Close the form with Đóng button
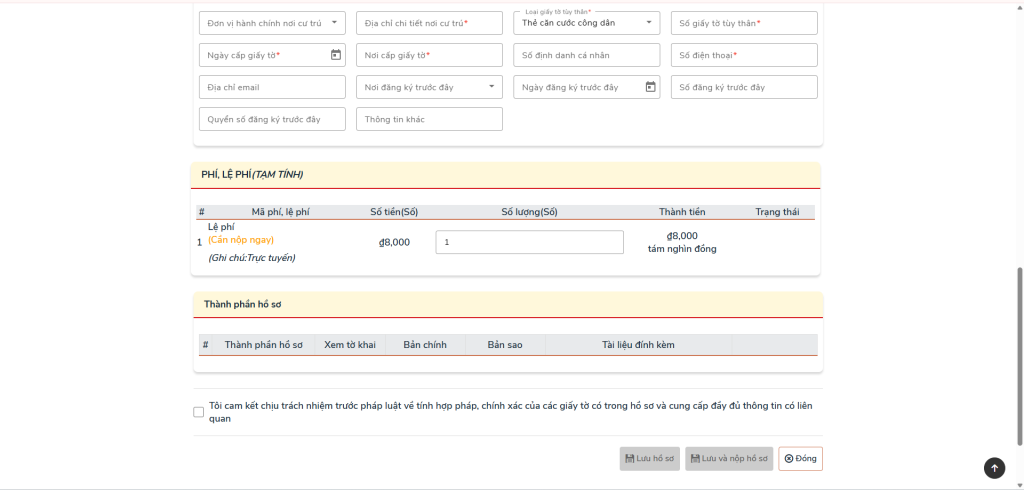 tap(800, 459)
